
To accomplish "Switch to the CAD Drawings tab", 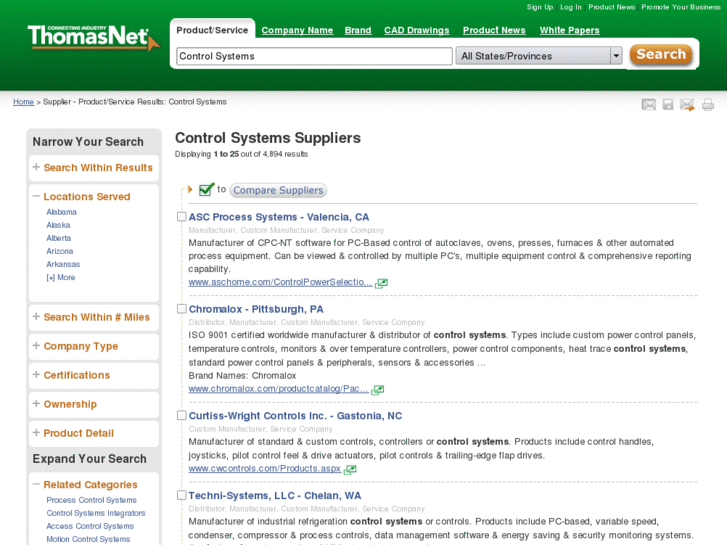I will coord(416,31).
